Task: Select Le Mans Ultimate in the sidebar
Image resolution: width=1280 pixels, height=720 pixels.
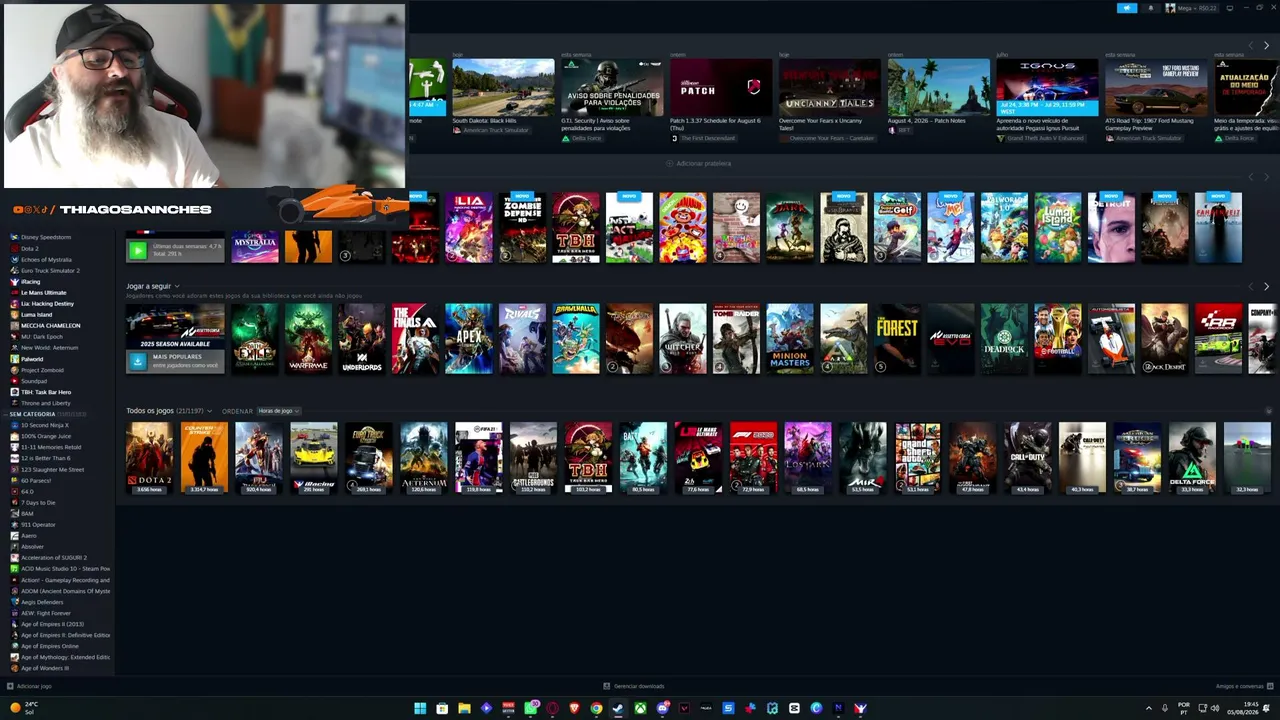Action: [x=43, y=293]
